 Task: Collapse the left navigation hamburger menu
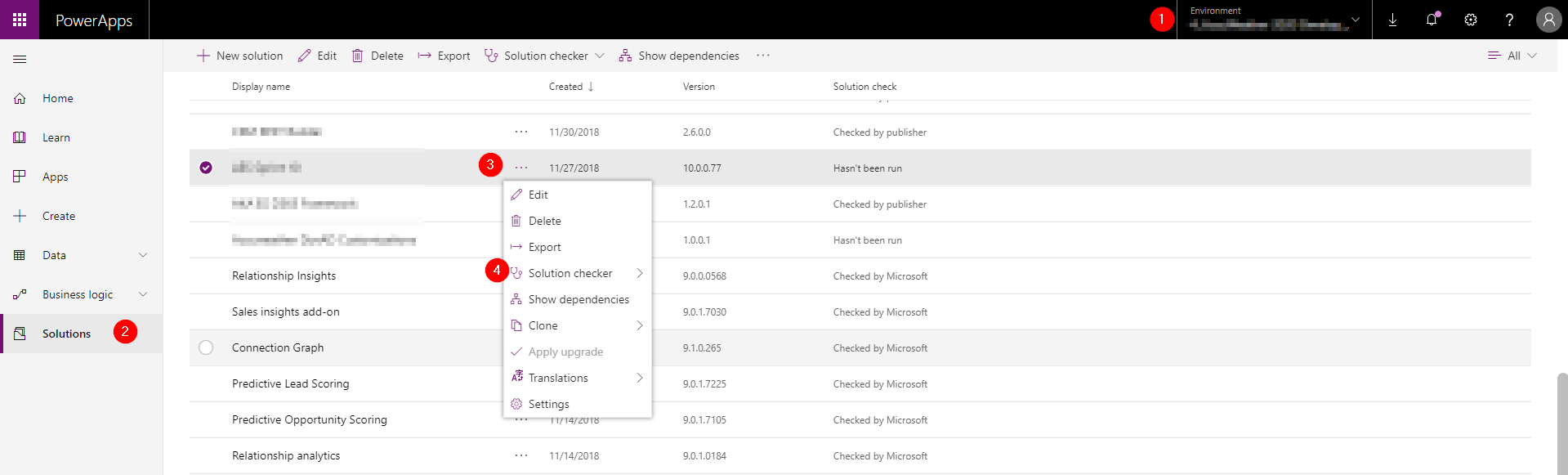pyautogui.click(x=20, y=59)
